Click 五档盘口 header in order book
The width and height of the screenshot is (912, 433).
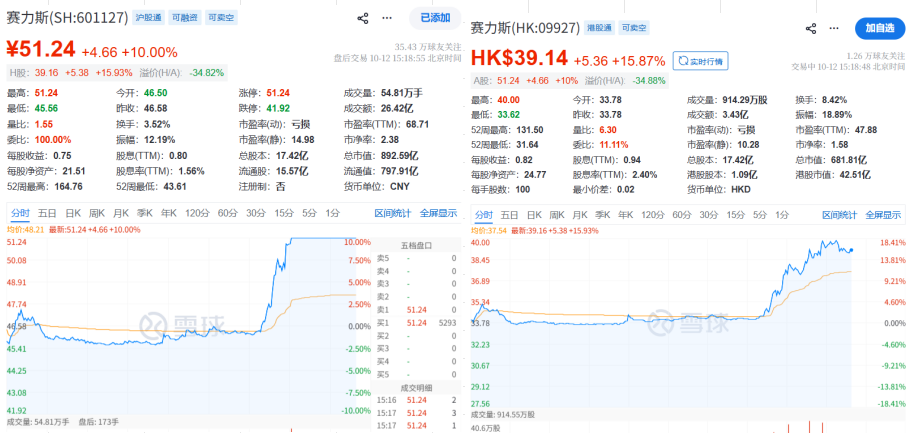416,246
